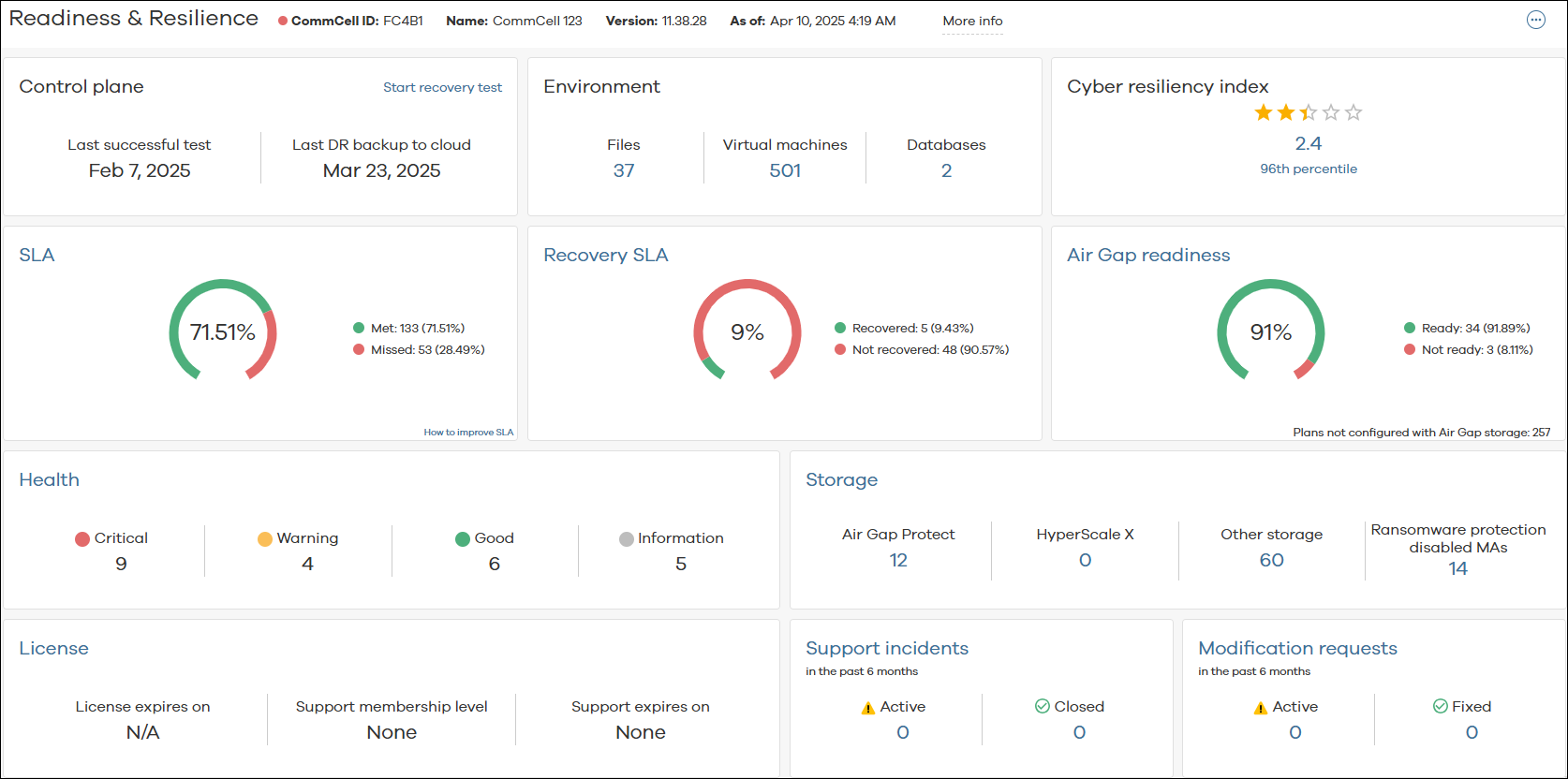Click the orange Warning health icon
Screen dimensions: 1568x779
[x=265, y=538]
